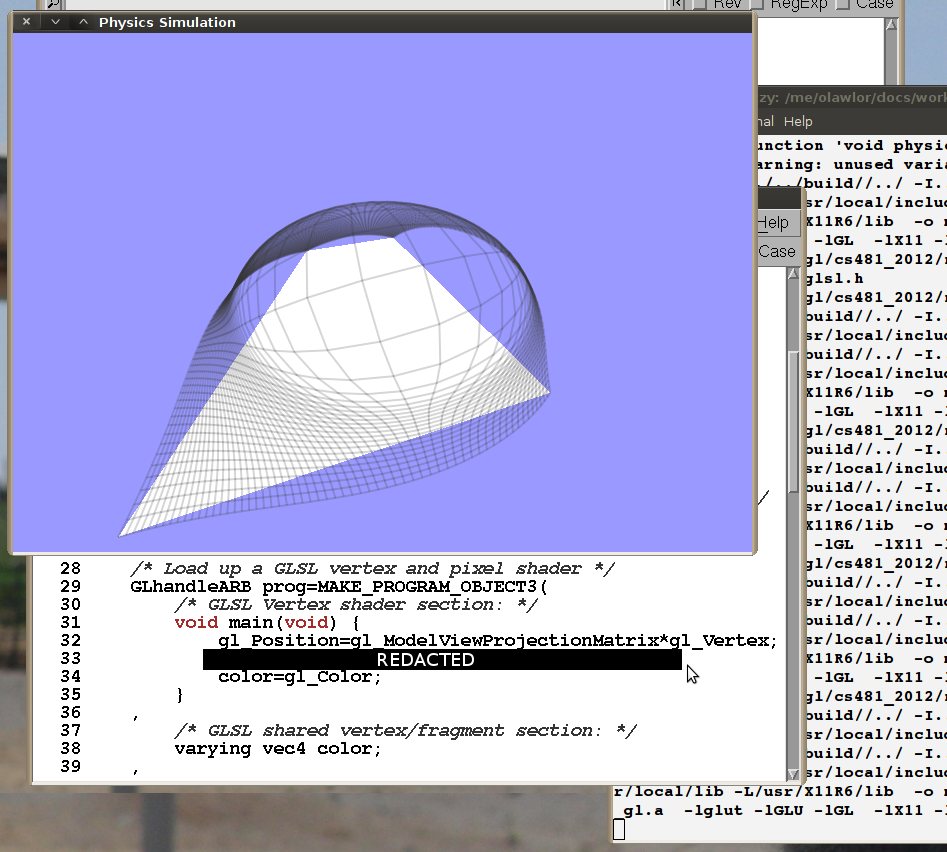
Task: Click the scroll-up arrow of the rear editor window
Action: 891,24
